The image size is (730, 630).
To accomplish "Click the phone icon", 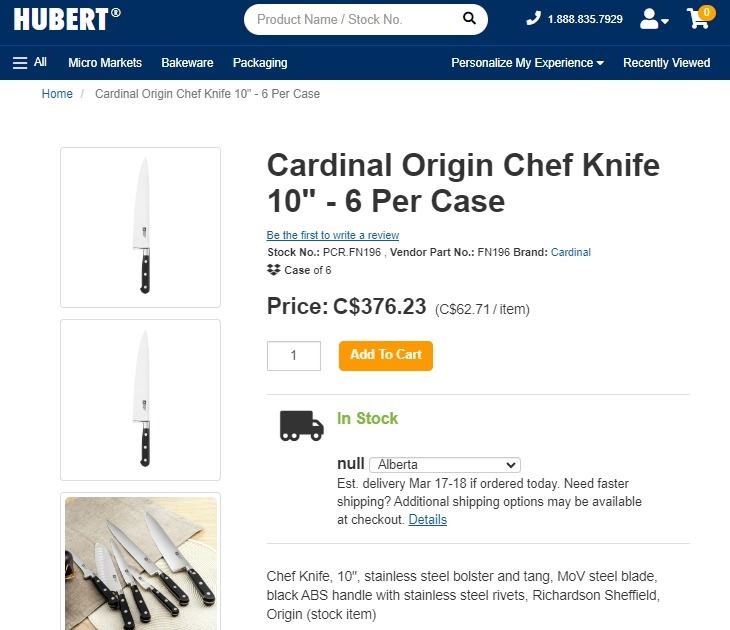I will (533, 19).
